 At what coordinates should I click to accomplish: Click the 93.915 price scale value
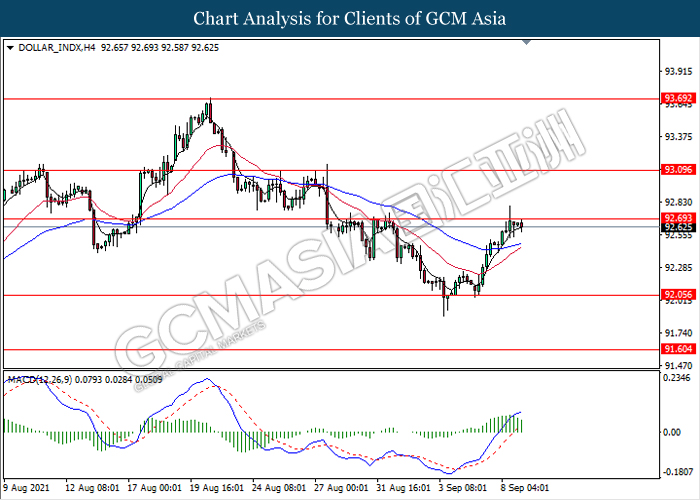click(679, 71)
